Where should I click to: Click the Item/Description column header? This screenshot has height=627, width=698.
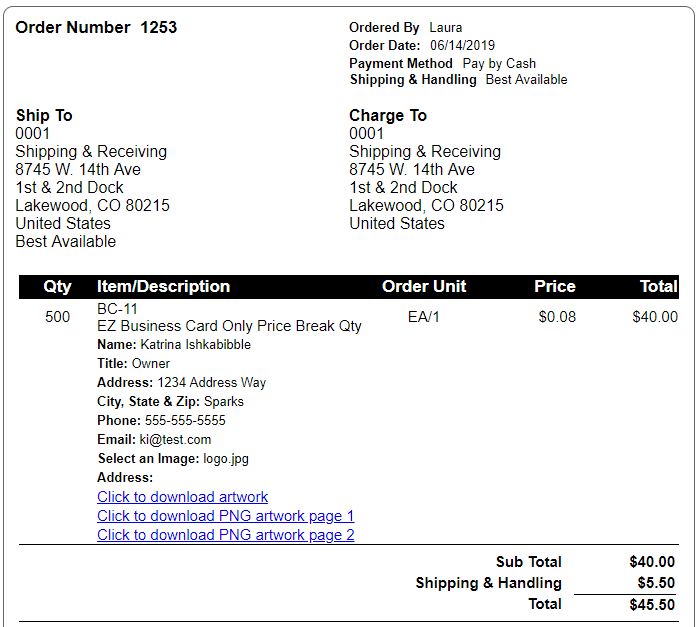pos(163,287)
